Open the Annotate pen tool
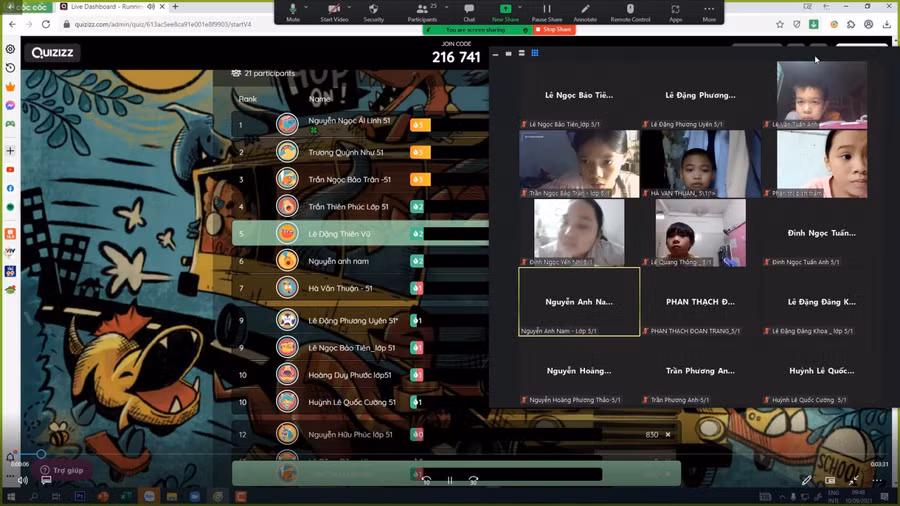Viewport: 900px width, 506px height. click(x=585, y=9)
